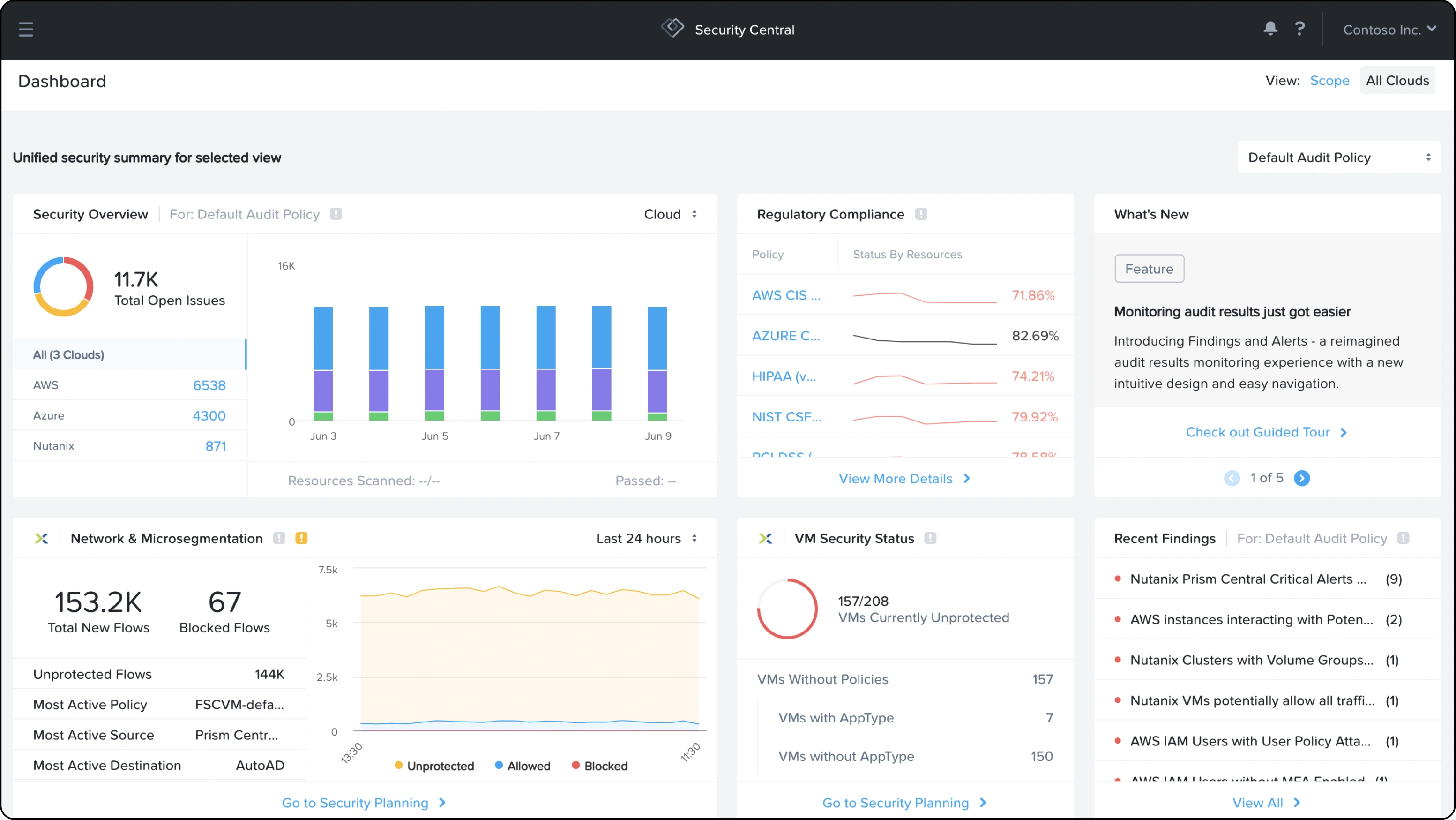Viewport: 1456px width, 820px height.
Task: Open the help question mark icon
Action: [1299, 28]
